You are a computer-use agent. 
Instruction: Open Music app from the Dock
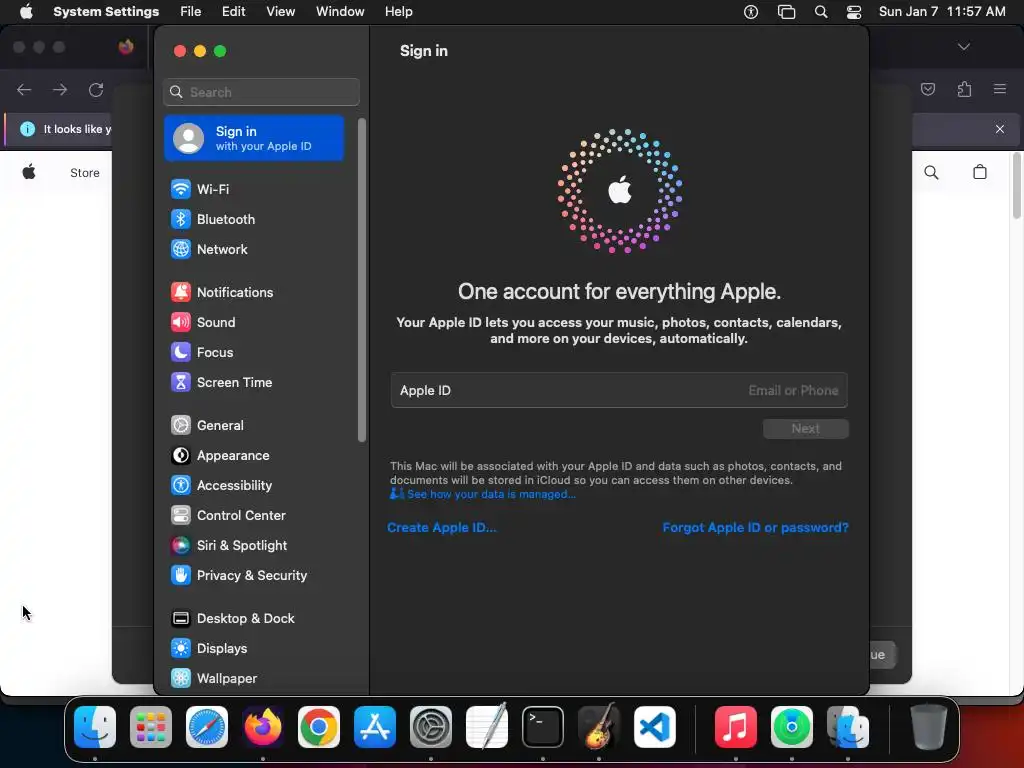click(x=735, y=727)
